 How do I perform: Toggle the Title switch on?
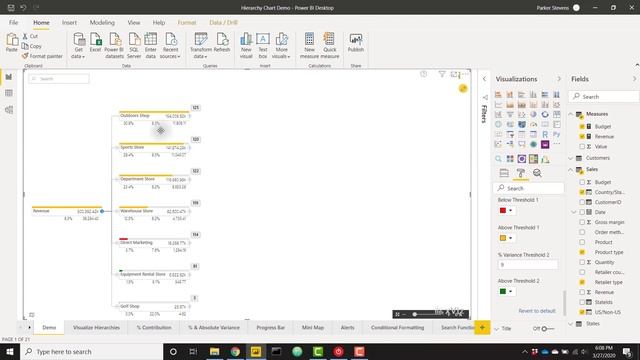tap(548, 329)
